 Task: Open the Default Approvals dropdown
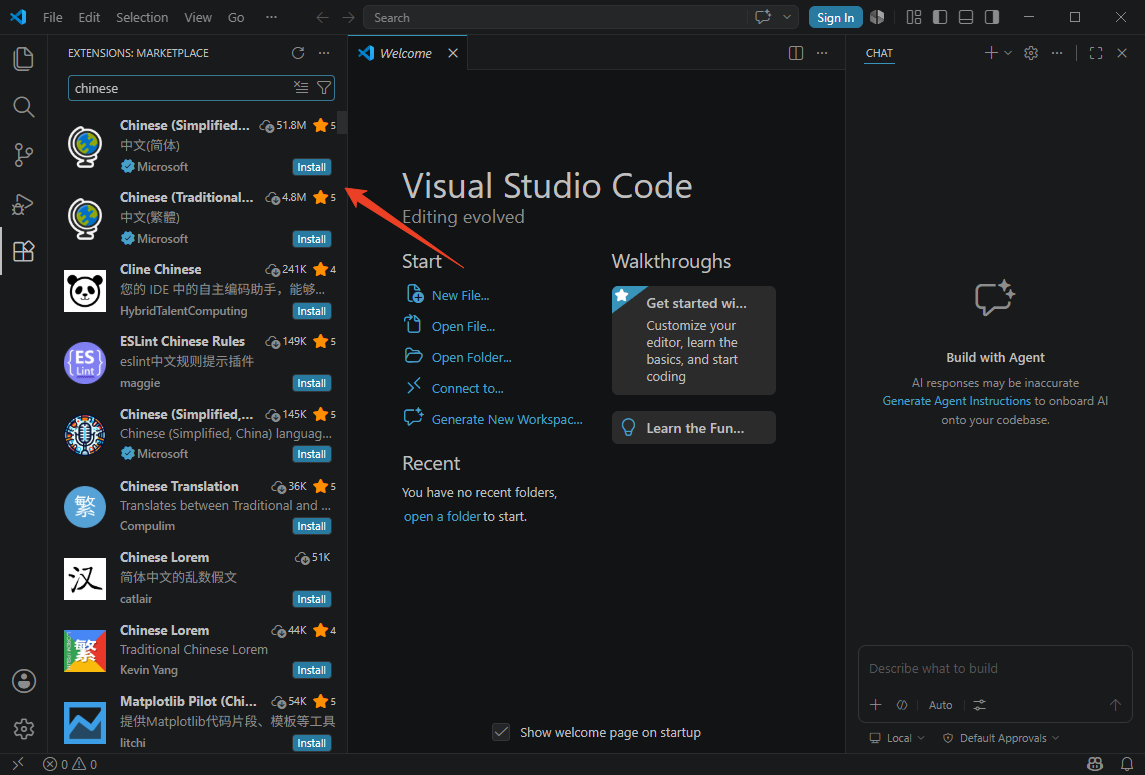point(1000,738)
